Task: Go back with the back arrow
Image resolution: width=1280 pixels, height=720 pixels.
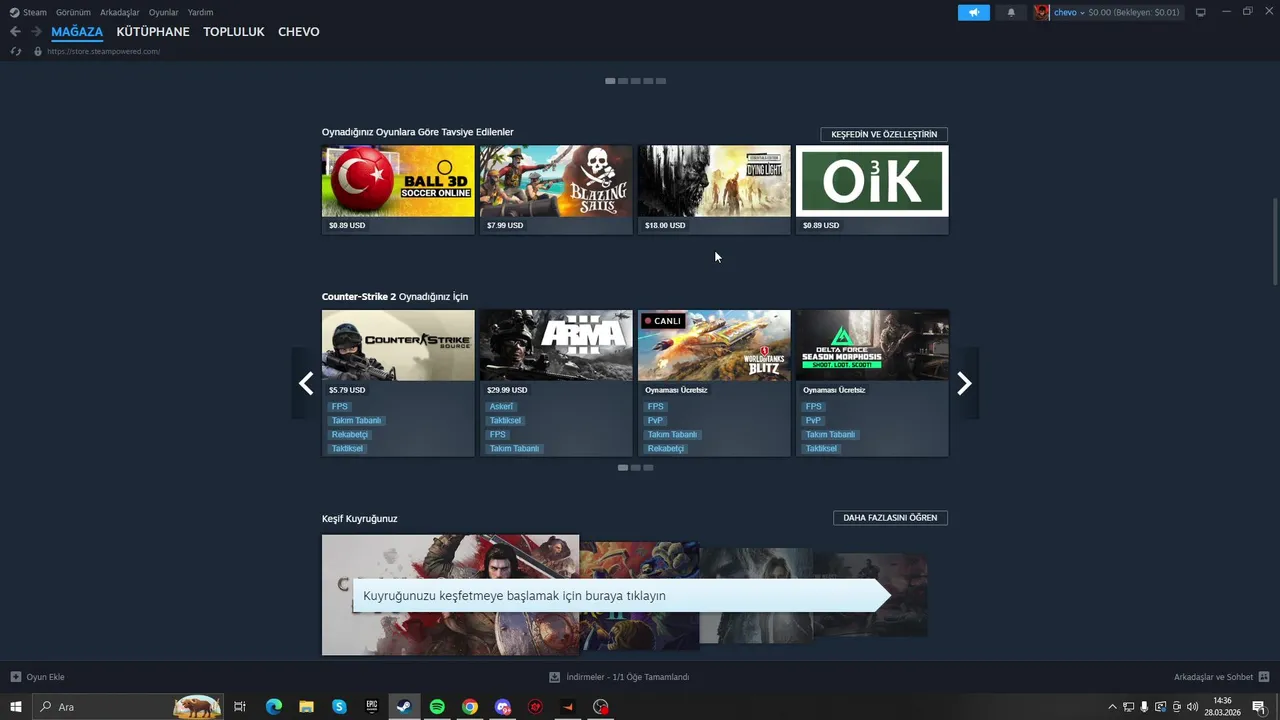Action: [15, 32]
